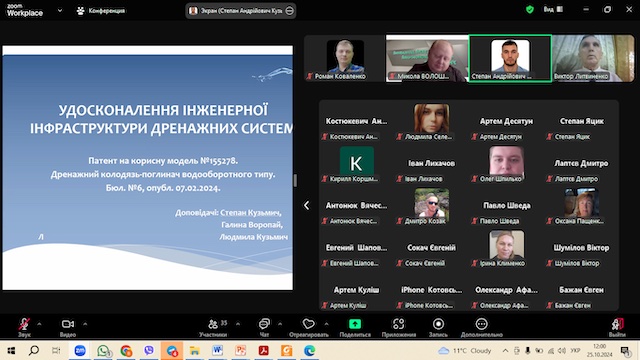The width and height of the screenshot is (640, 360).
Task: Click the shared presentation slide title
Action: (162, 119)
